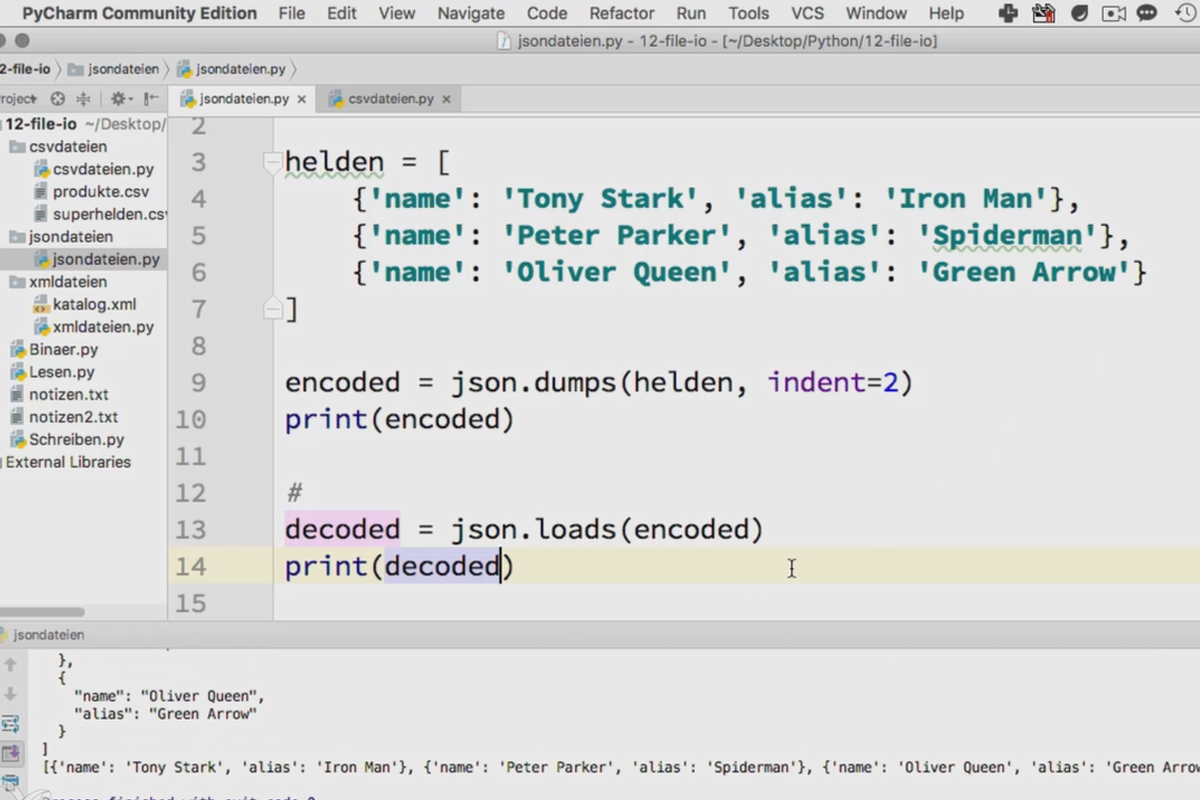The height and width of the screenshot is (800, 1200).
Task: Click the print icon in Run panel
Action: pyautogui.click(x=10, y=782)
